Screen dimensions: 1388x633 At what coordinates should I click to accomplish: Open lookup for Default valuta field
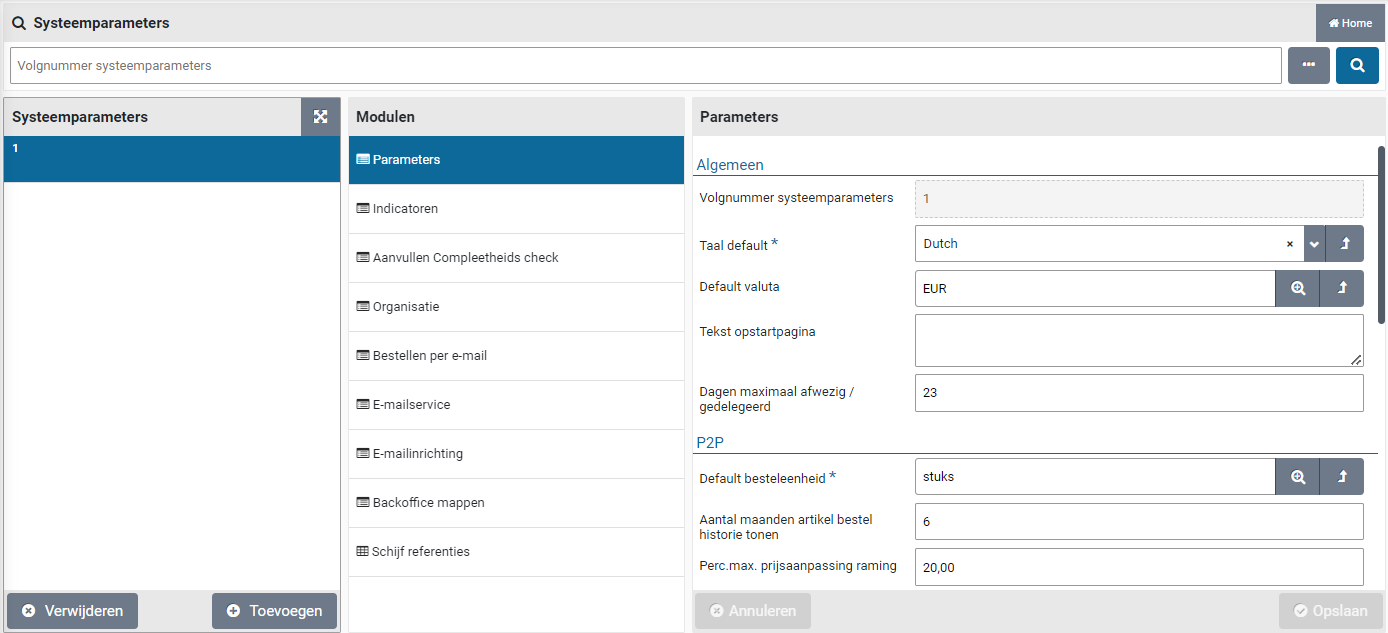[x=1297, y=288]
